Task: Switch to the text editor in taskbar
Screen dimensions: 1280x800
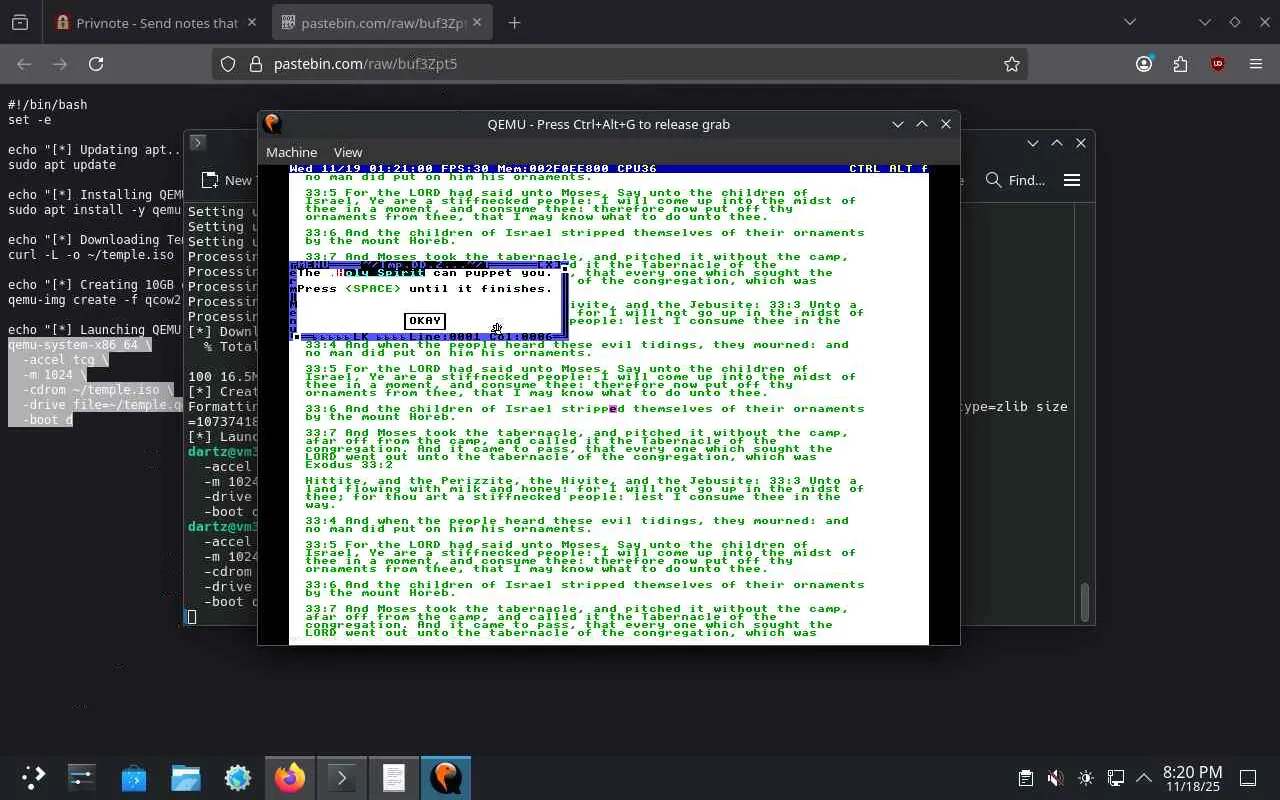Action: click(x=394, y=777)
